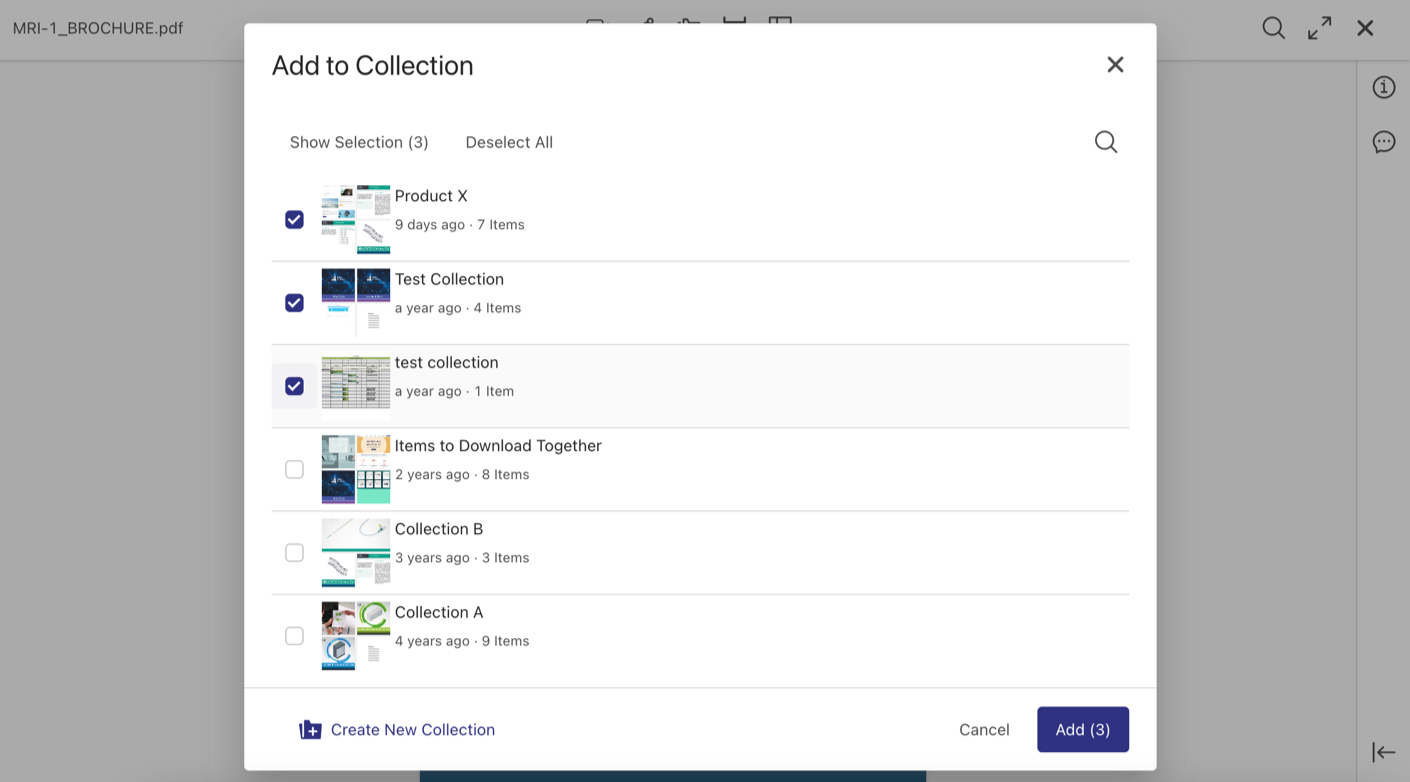Uncheck the Test Collection entry
This screenshot has height=782, width=1410.
pos(294,302)
